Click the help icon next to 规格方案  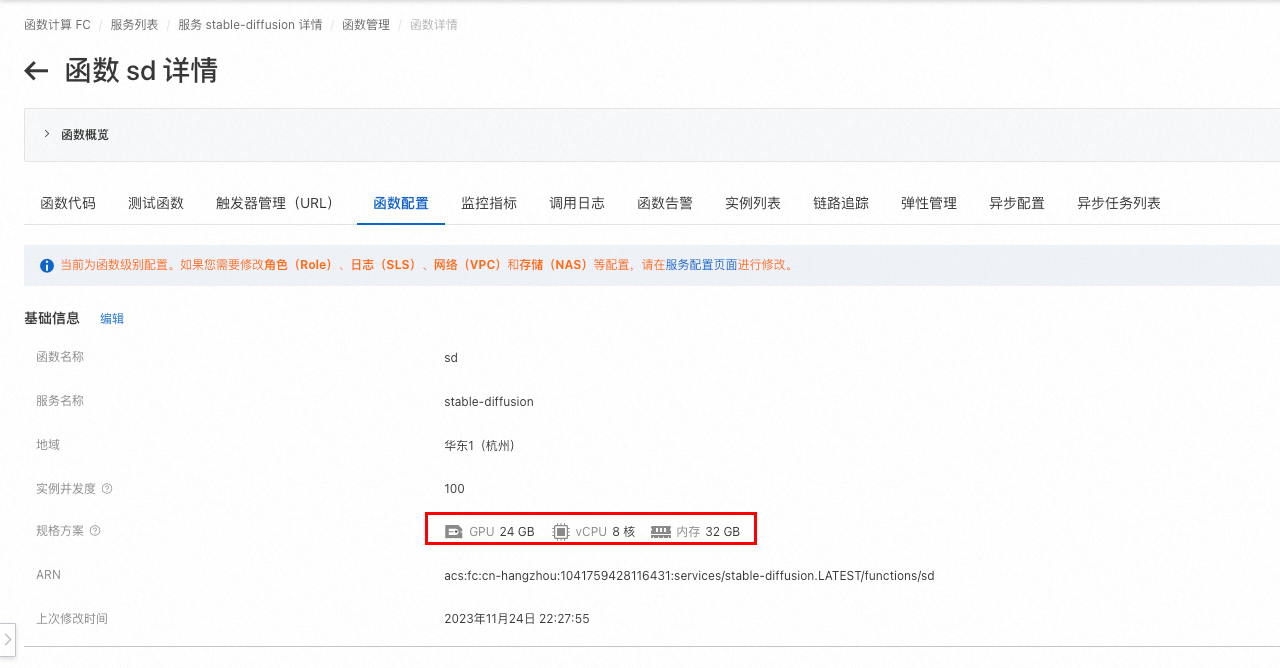[x=95, y=531]
